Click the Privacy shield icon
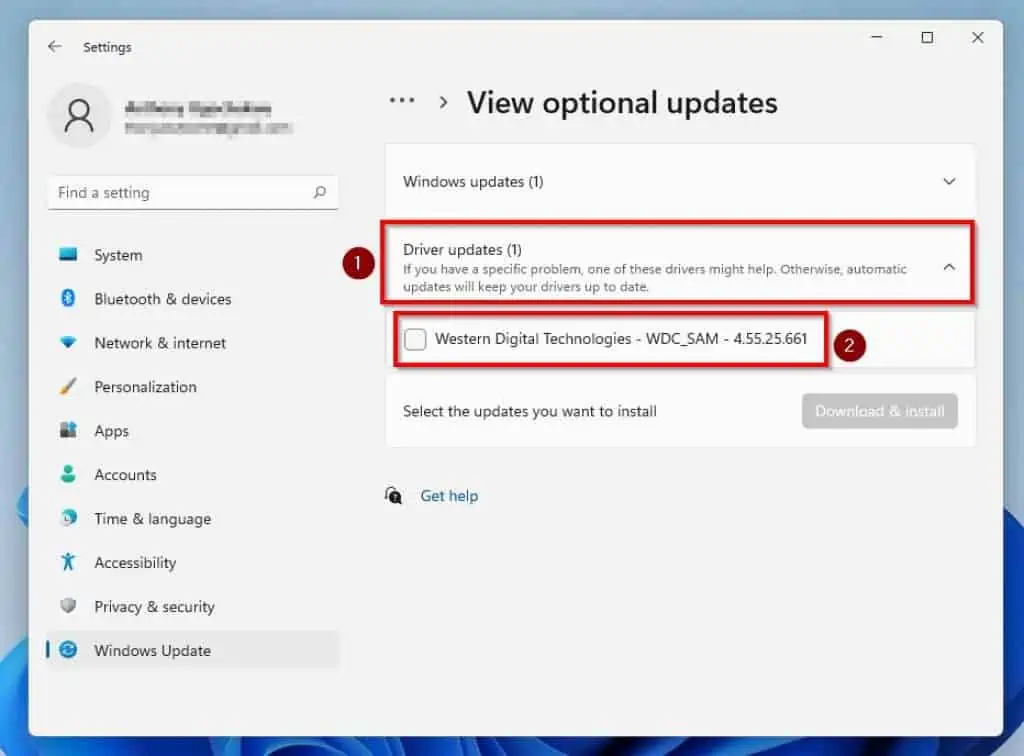Viewport: 1024px width, 756px height. tap(68, 606)
